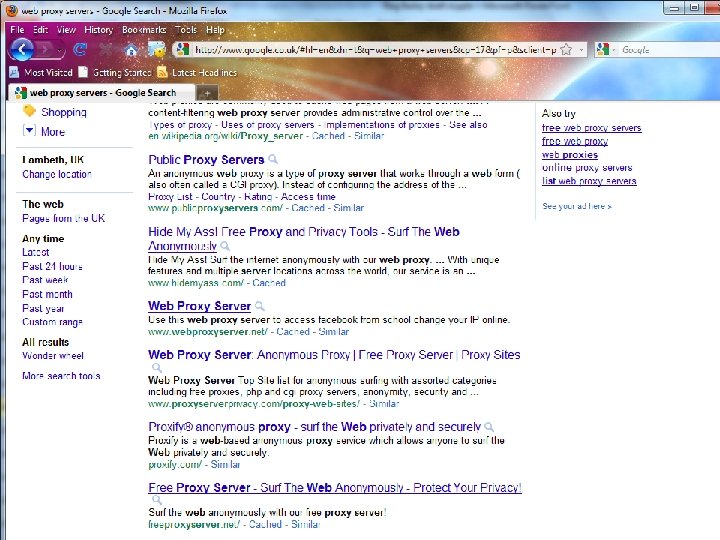The image size is (720, 540).
Task: Filter results by Past year
Action: coord(43,309)
